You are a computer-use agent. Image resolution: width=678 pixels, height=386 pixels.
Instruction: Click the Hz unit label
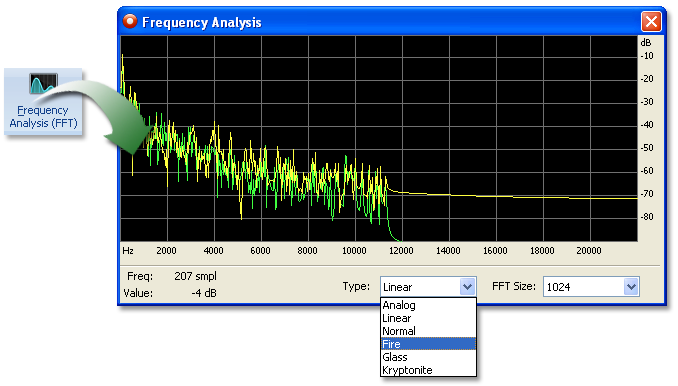tap(128, 251)
